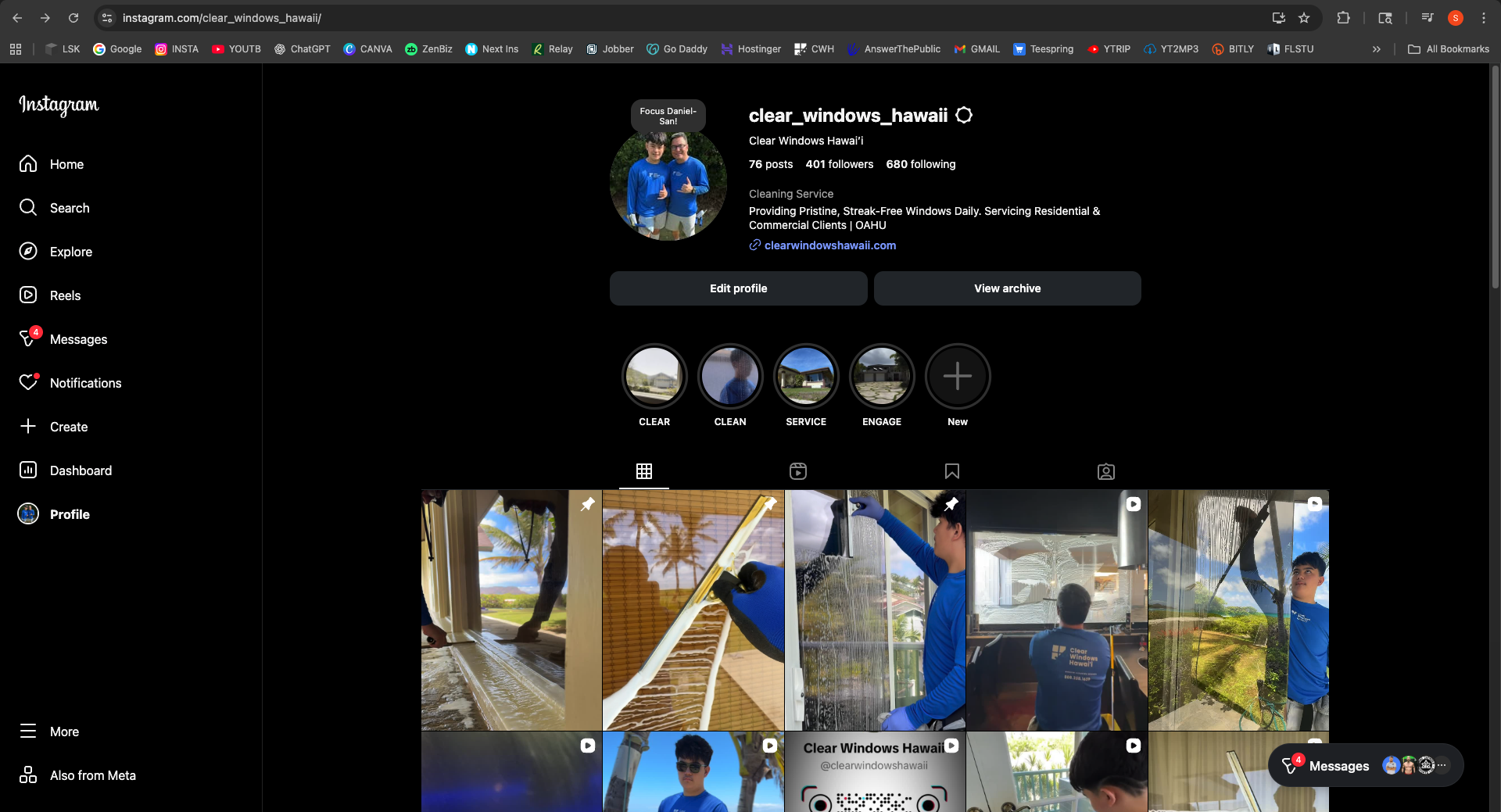Open View archive
1501x812 pixels.
tap(1007, 288)
